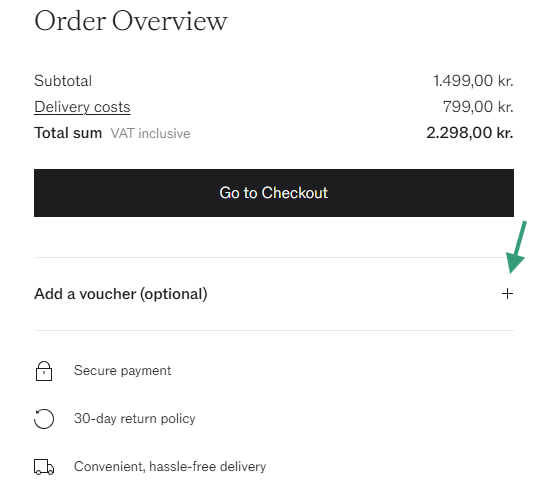Click the Go to Checkout button

pyautogui.click(x=274, y=193)
